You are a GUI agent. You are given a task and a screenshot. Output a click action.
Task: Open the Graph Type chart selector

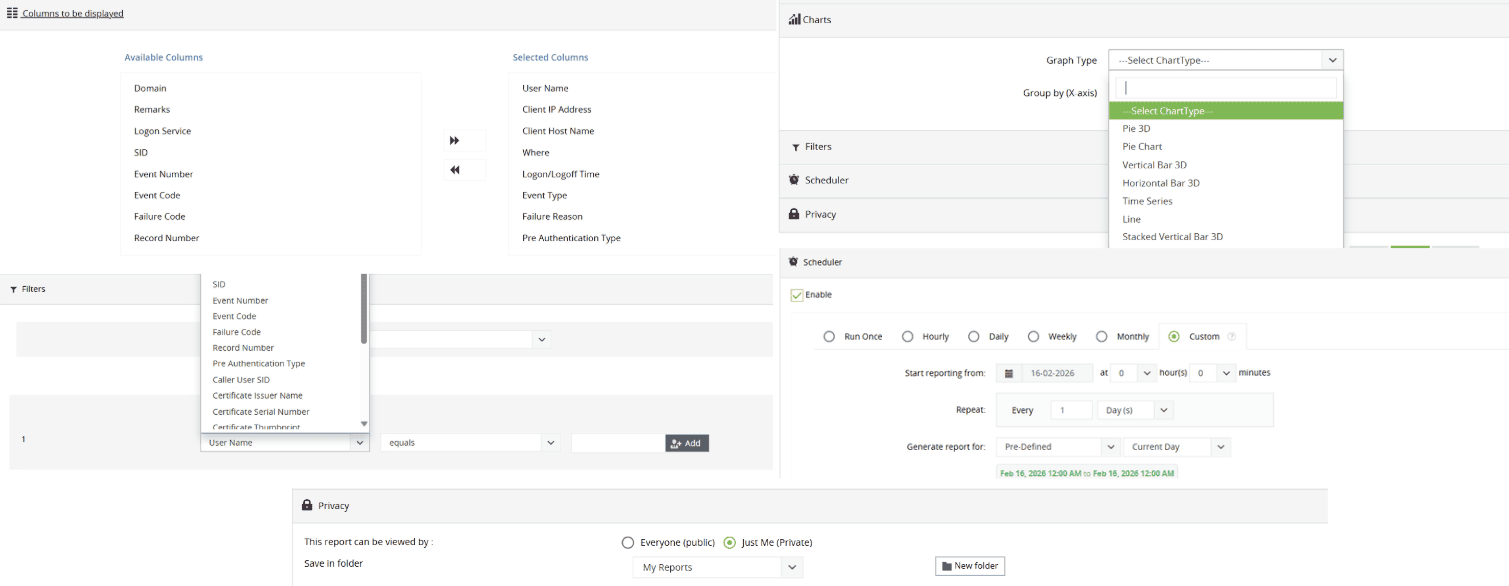click(x=1225, y=59)
